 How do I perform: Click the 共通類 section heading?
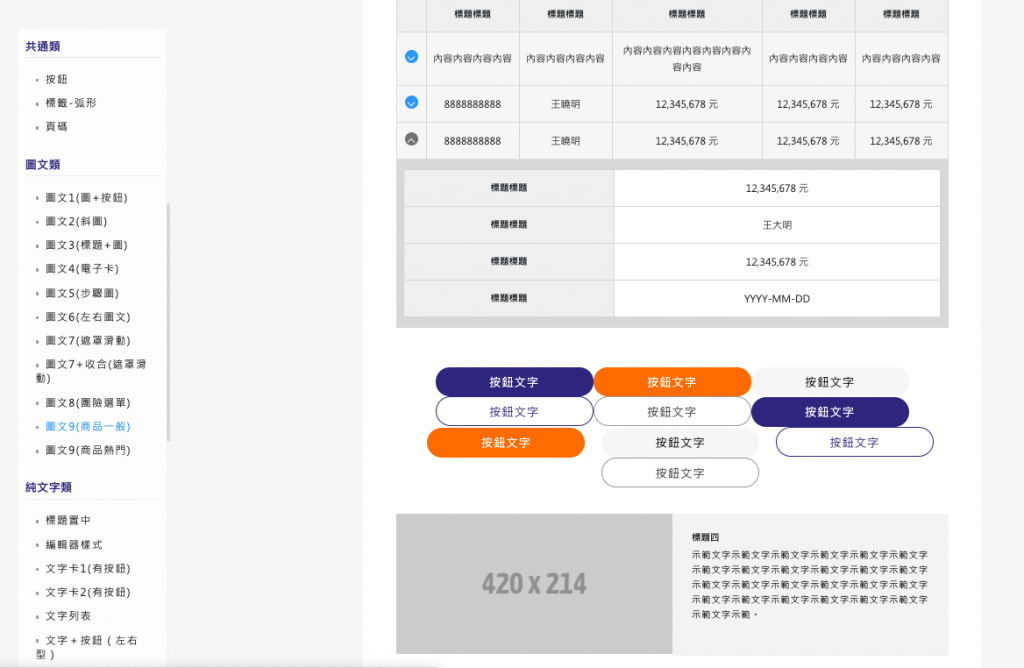(x=42, y=46)
